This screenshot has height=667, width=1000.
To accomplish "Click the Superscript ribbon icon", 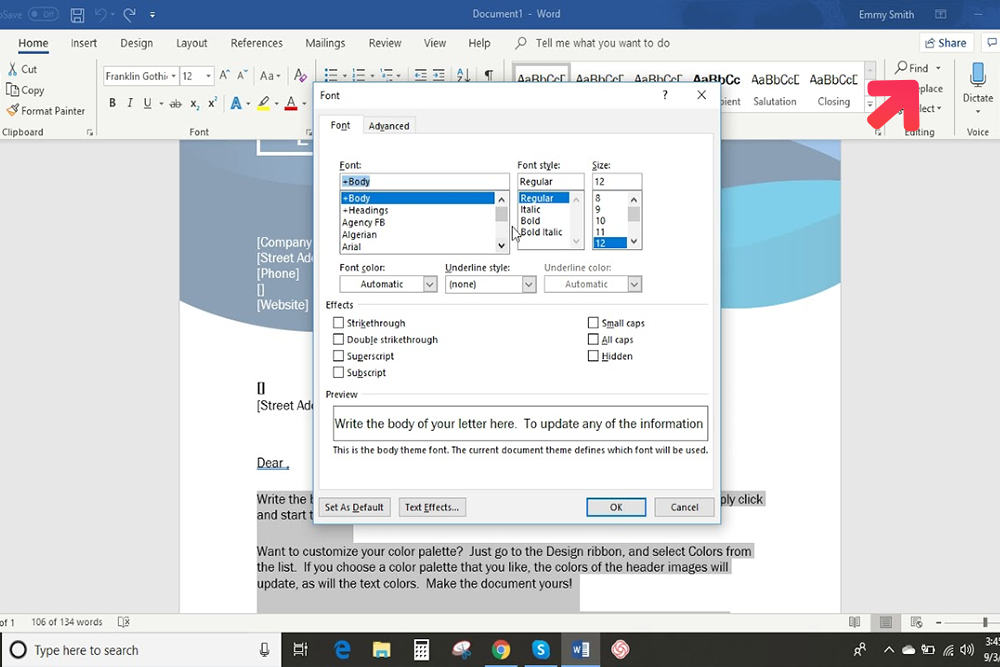I will (x=212, y=103).
